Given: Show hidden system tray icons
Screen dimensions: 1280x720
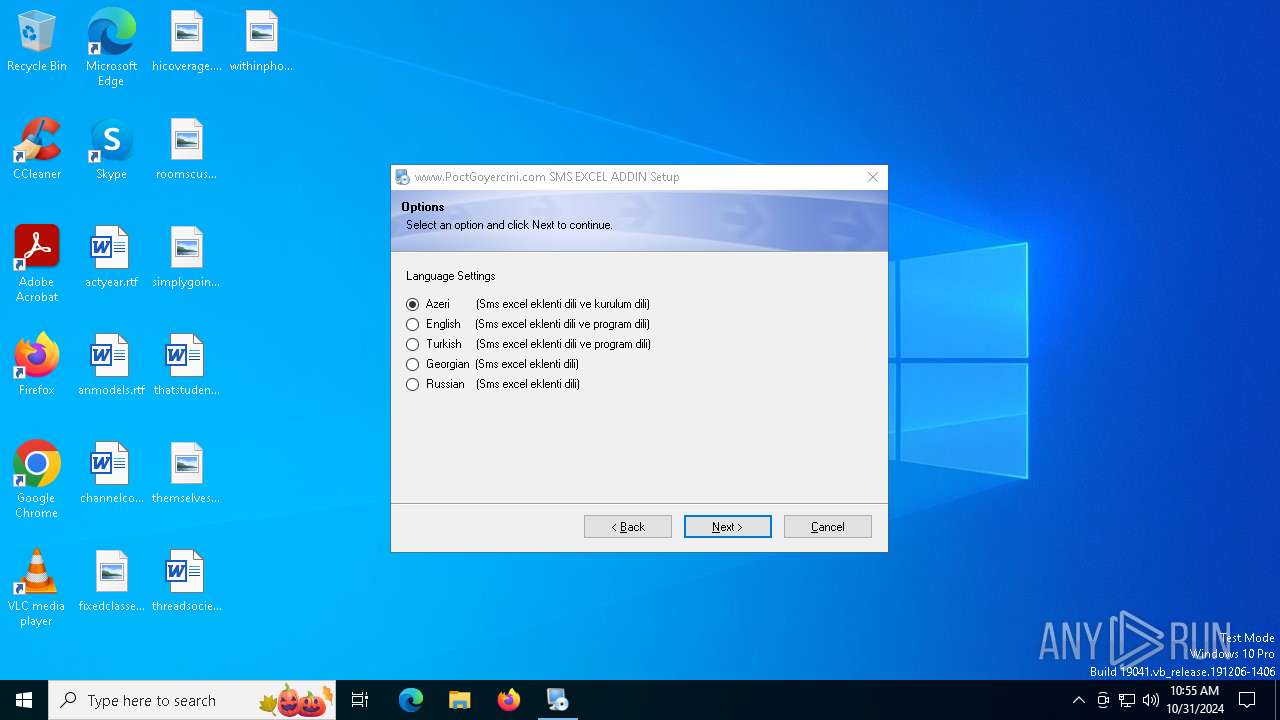Looking at the screenshot, I should [1078, 700].
